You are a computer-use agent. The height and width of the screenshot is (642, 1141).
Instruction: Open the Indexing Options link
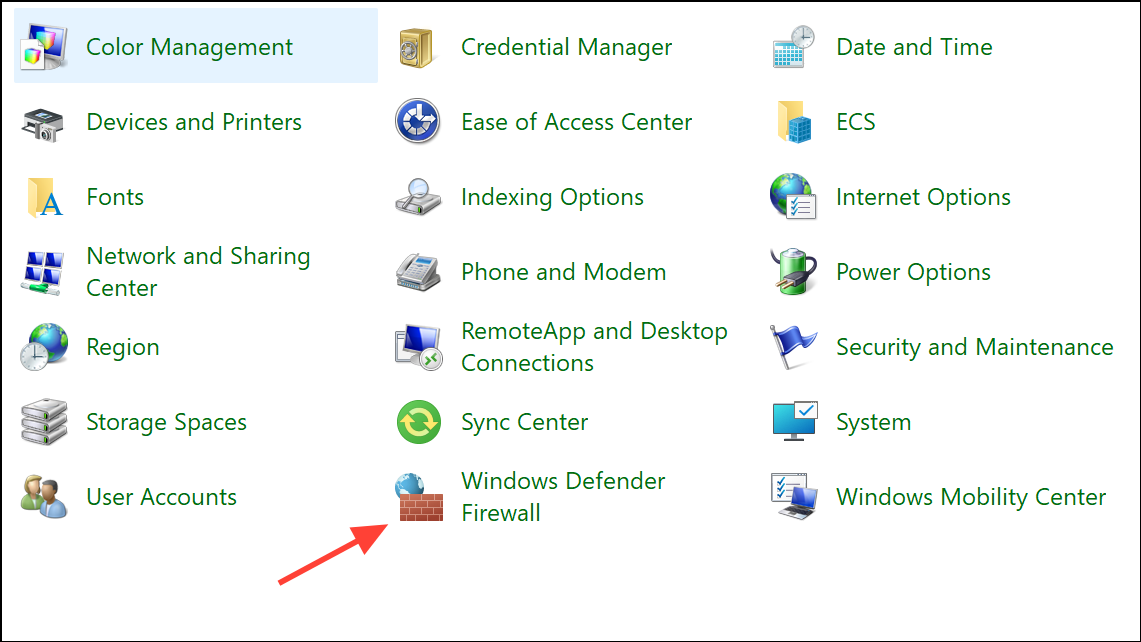(552, 197)
